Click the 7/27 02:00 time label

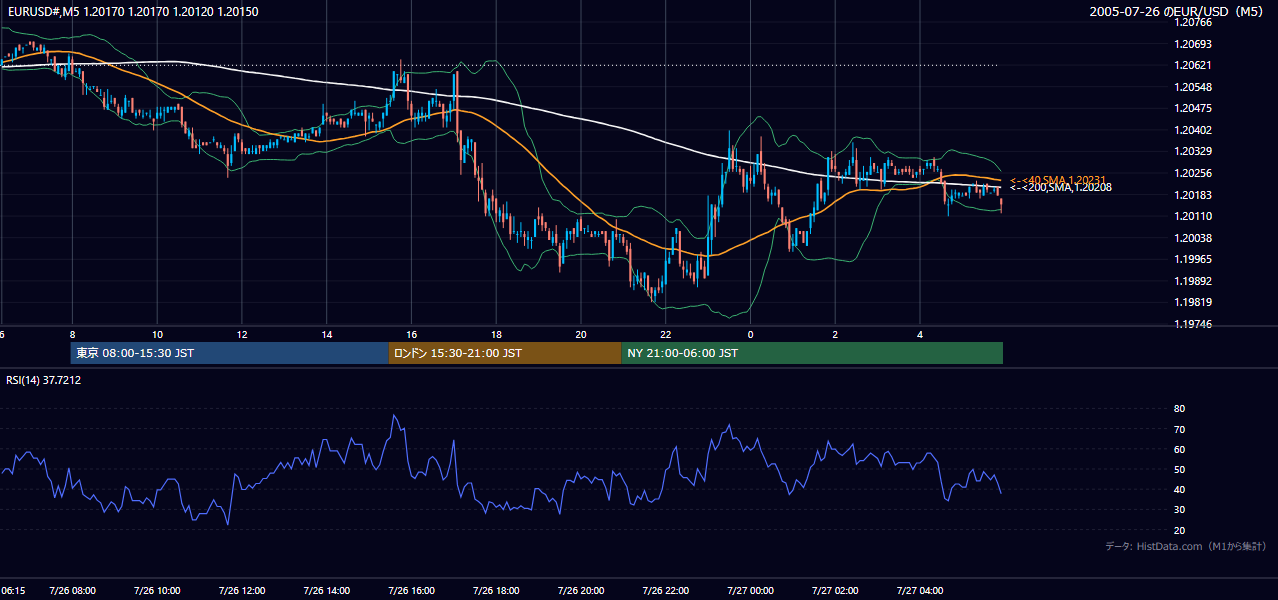tap(836, 591)
